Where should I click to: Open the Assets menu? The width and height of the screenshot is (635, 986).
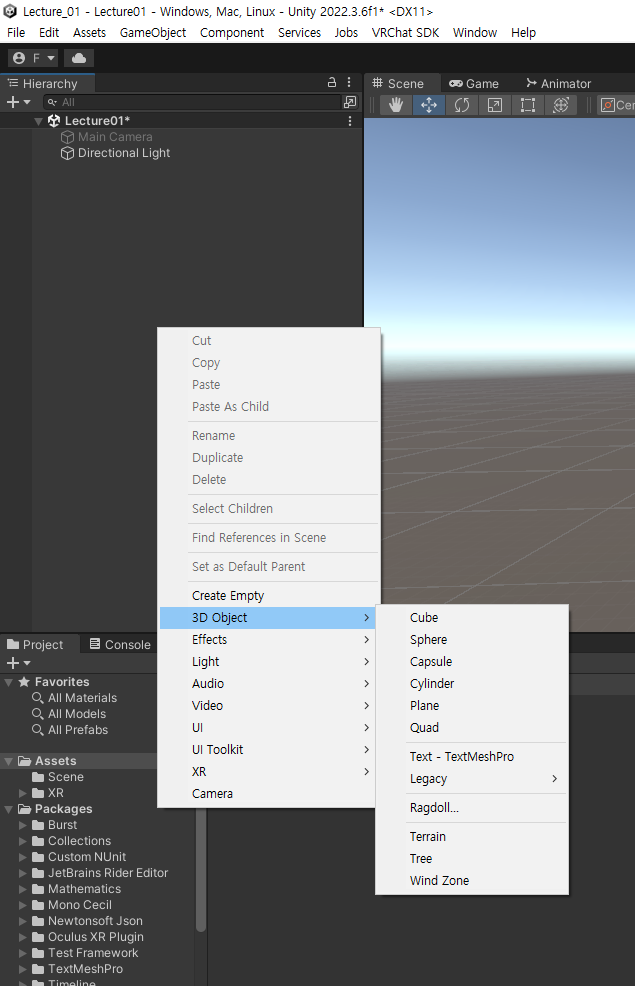89,33
